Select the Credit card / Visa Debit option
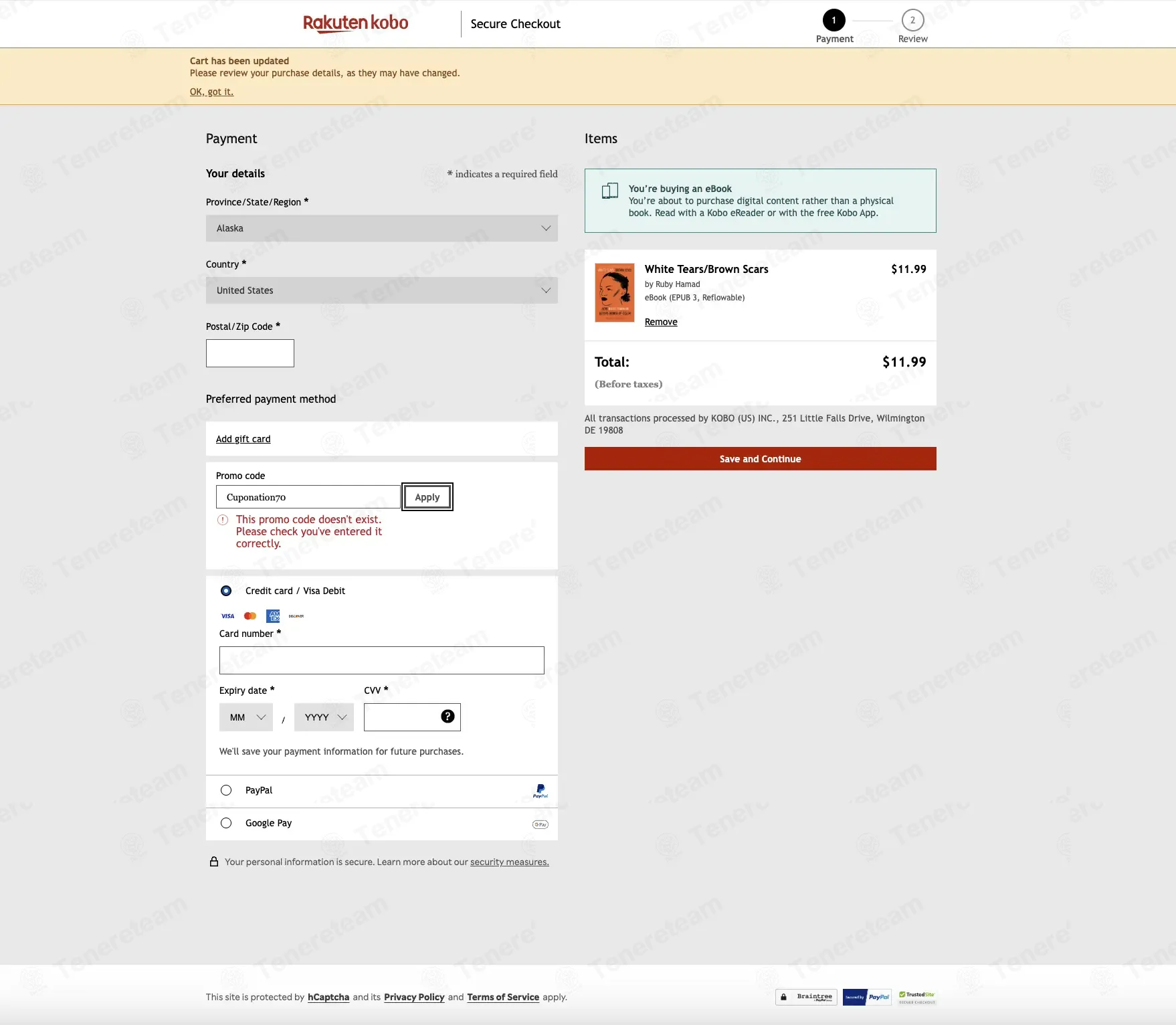 [226, 591]
